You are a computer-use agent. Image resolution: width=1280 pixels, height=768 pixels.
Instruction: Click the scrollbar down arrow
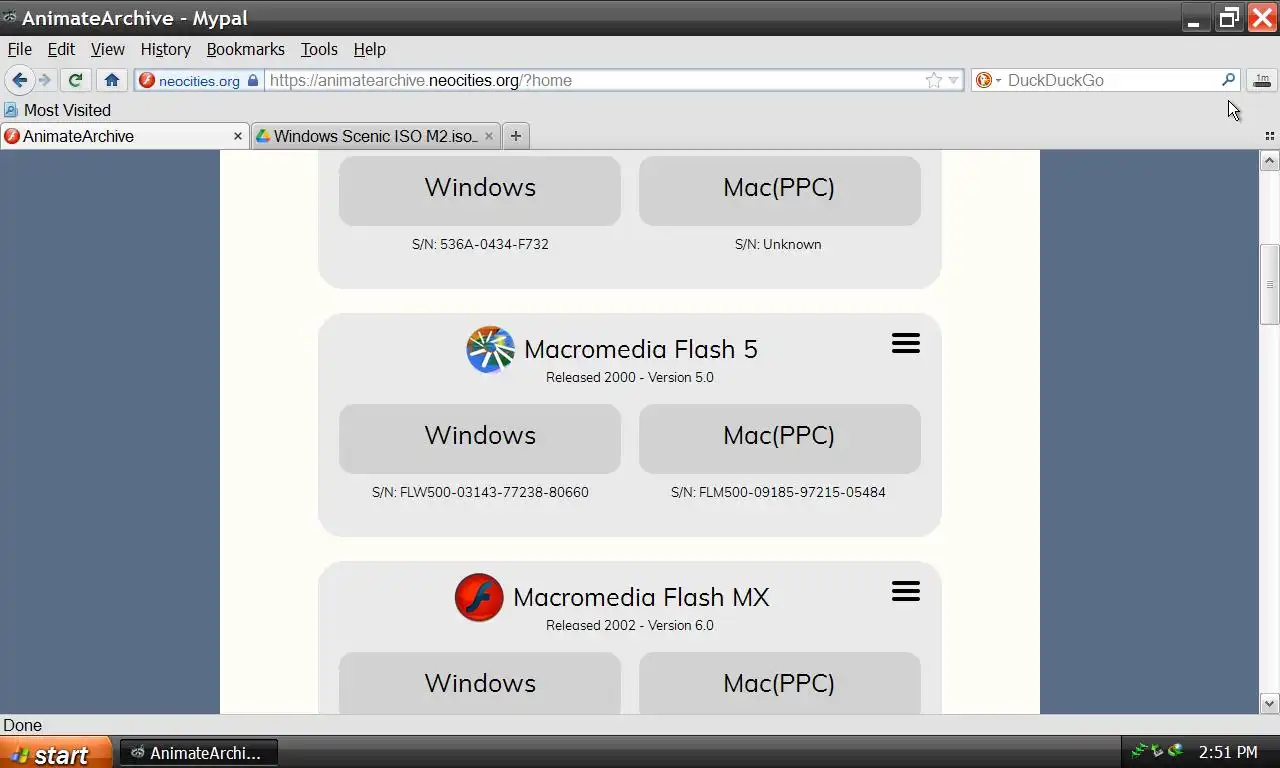(x=1270, y=703)
